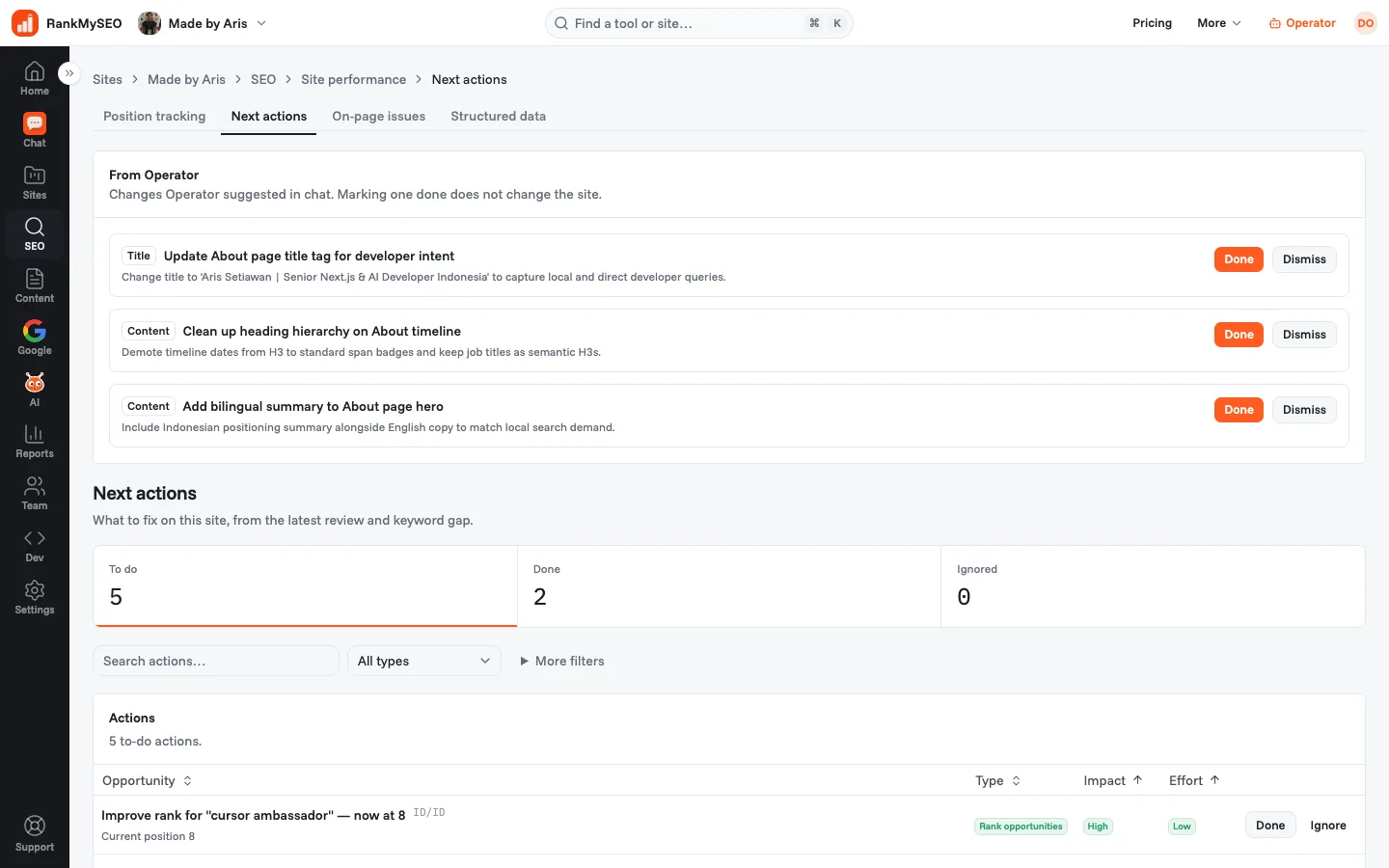Open the All types filter dropdown
Viewport: 1389px width, 868px height.
424,661
